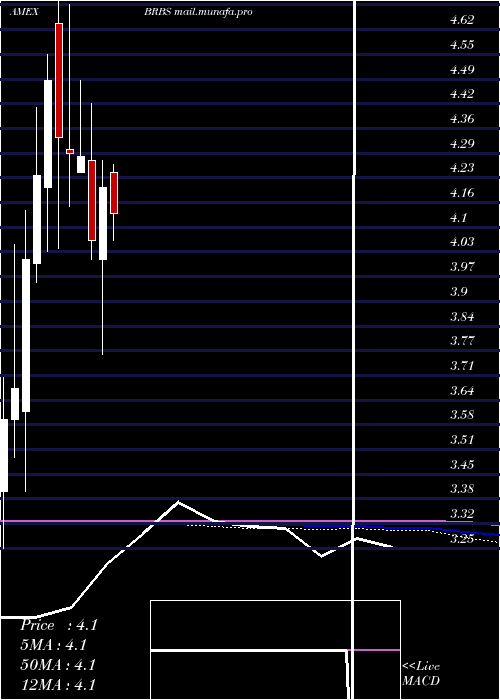Click the 3.25 price axis label
500x700 pixels.
[x=462, y=539]
